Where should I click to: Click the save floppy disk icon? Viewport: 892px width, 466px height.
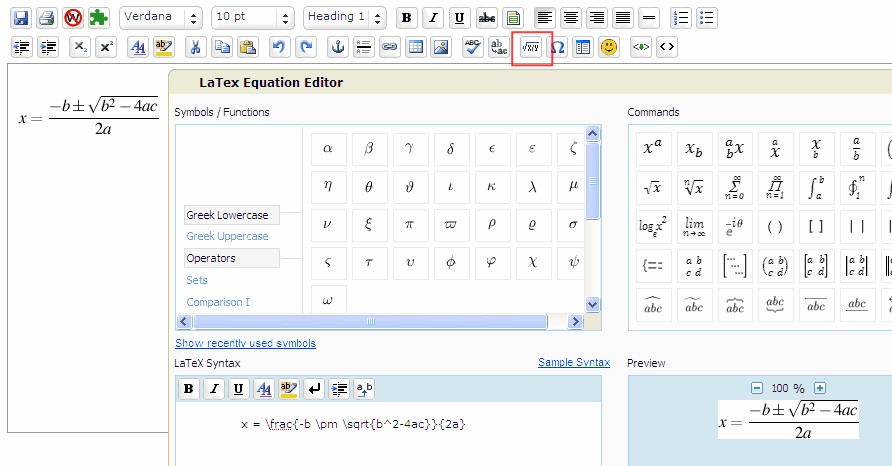tap(20, 17)
